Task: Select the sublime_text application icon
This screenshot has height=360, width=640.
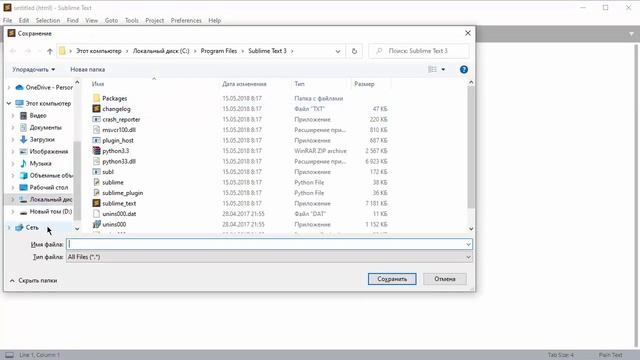Action: pyautogui.click(x=96, y=203)
